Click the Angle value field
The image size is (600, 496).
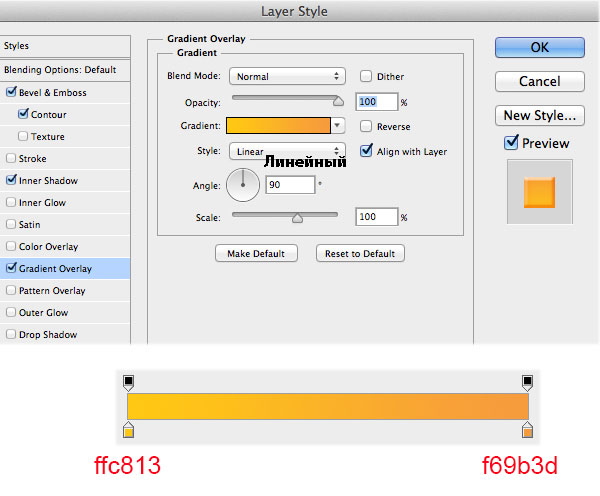click(290, 185)
